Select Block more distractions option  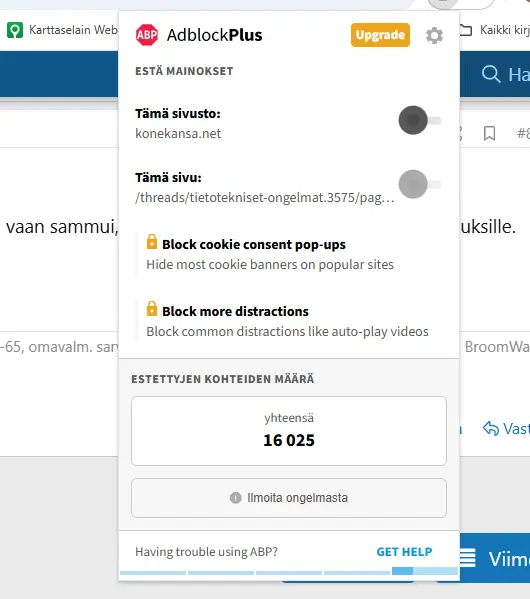[x=235, y=311]
